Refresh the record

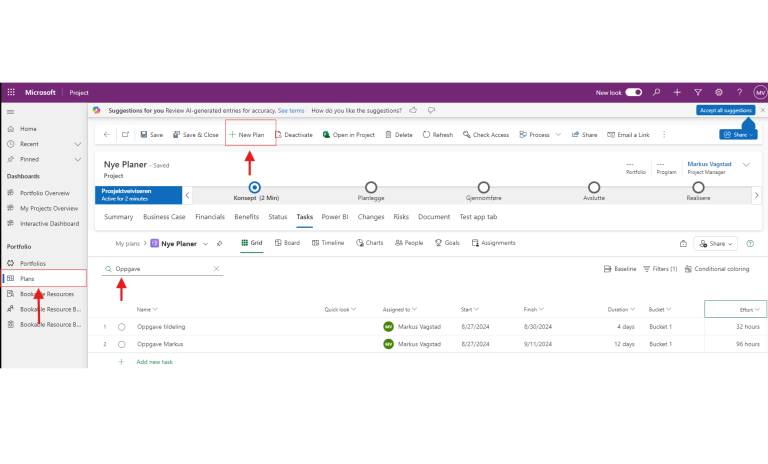pos(438,134)
